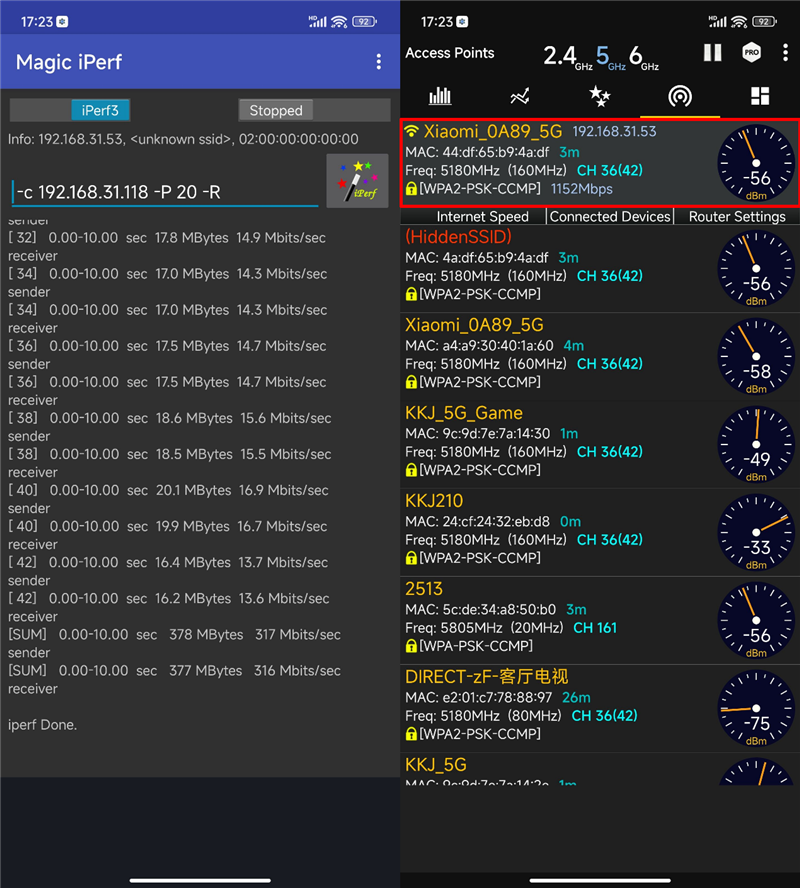Select the access points radar tab icon
This screenshot has width=800, height=888.
(x=679, y=96)
